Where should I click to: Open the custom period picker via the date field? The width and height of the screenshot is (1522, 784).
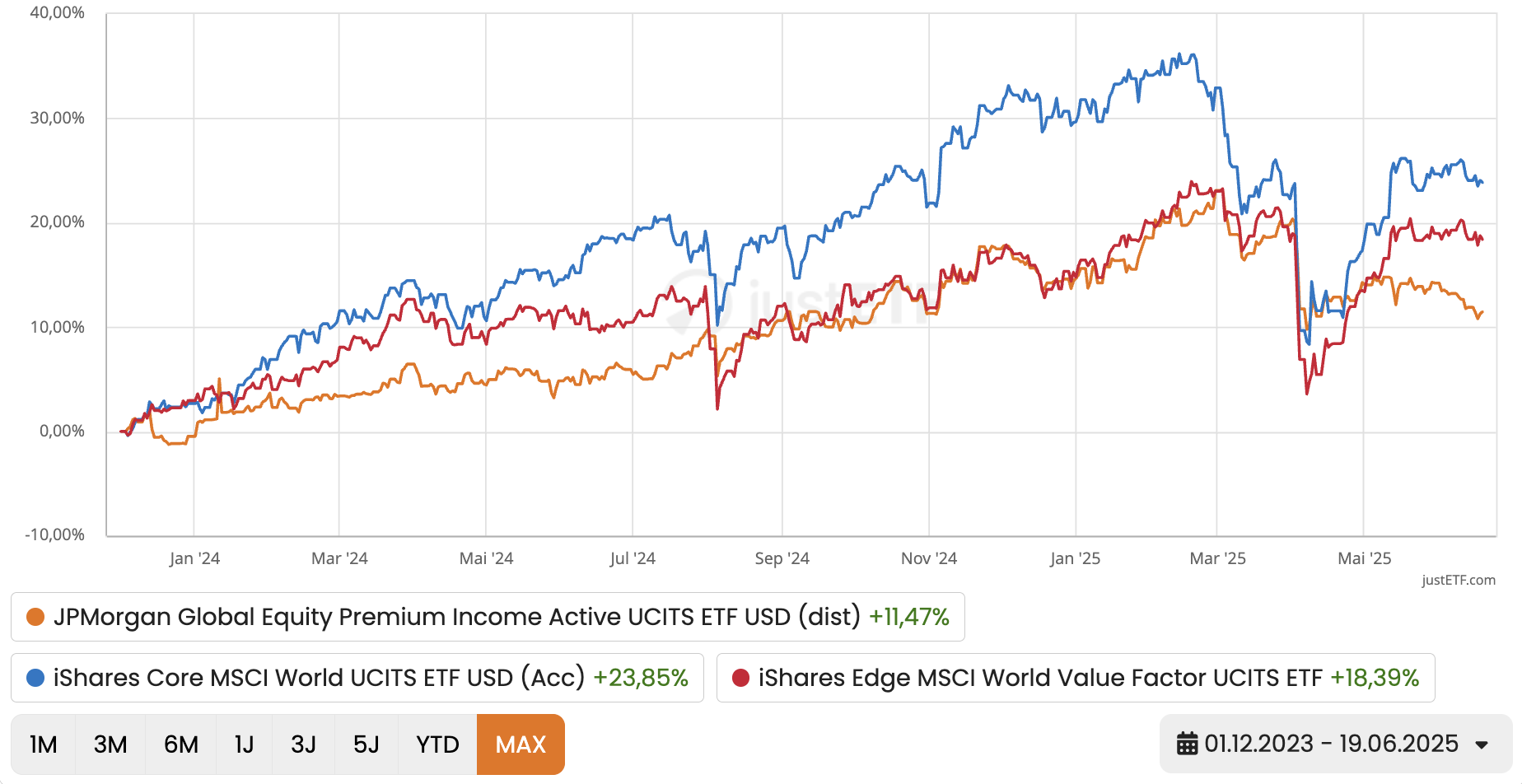click(x=1330, y=743)
